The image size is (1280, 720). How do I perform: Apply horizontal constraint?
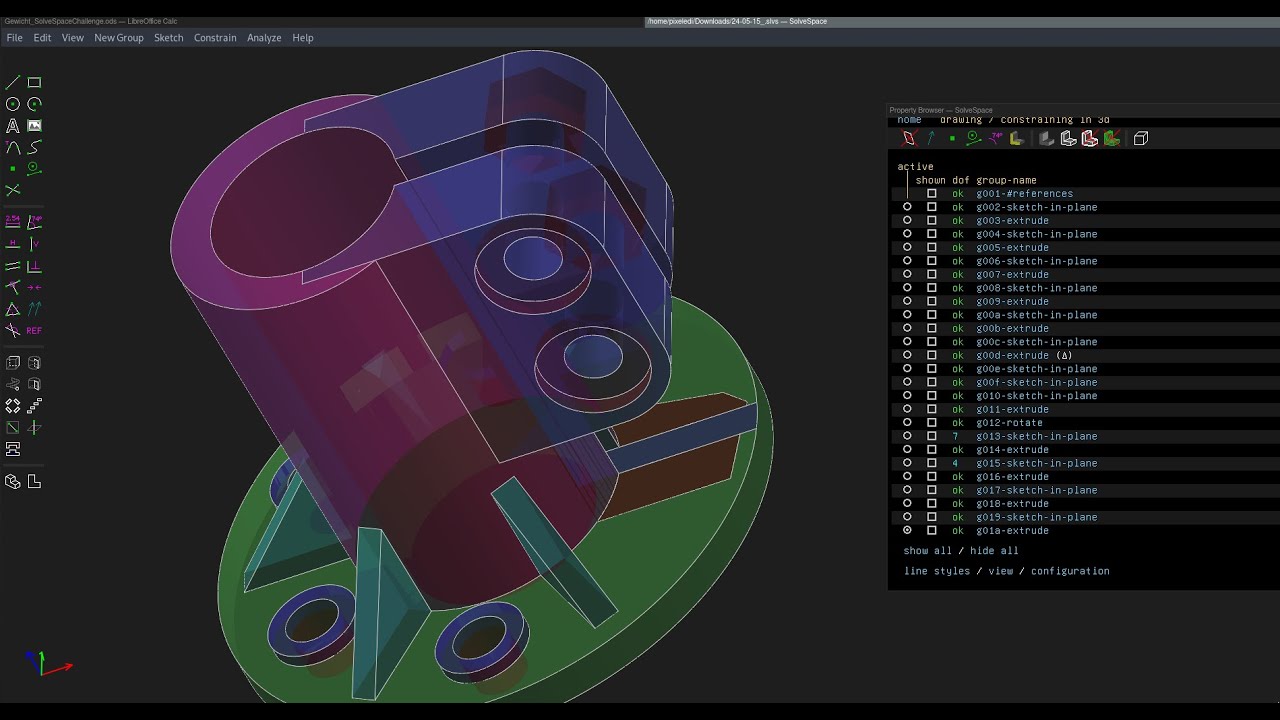[13, 243]
